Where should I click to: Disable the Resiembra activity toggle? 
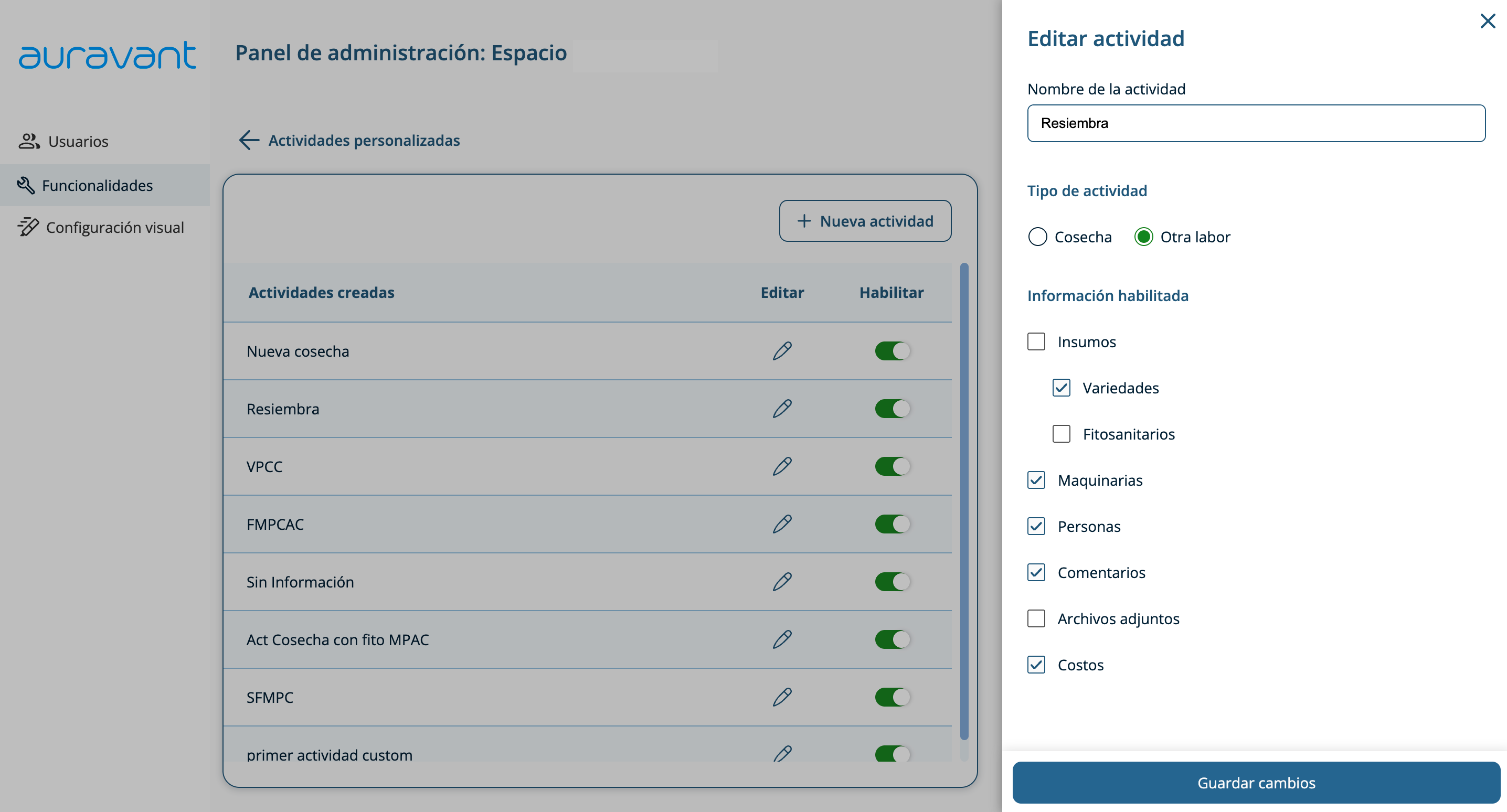[x=892, y=408]
